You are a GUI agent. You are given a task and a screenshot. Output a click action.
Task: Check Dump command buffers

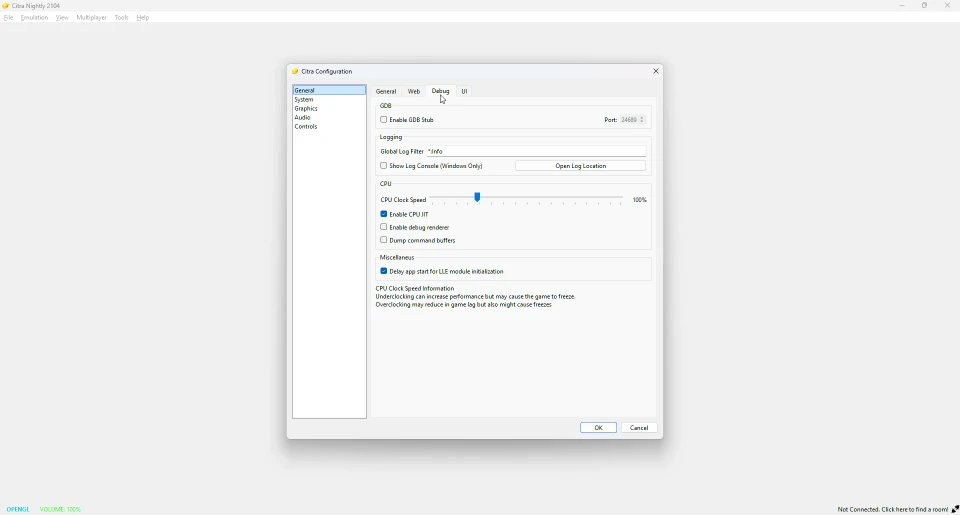[384, 240]
